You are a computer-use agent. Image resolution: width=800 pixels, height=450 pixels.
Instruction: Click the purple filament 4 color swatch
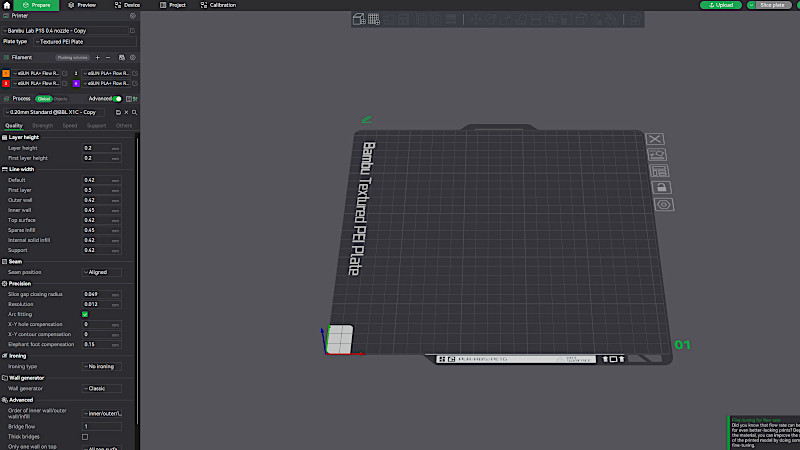pos(76,83)
